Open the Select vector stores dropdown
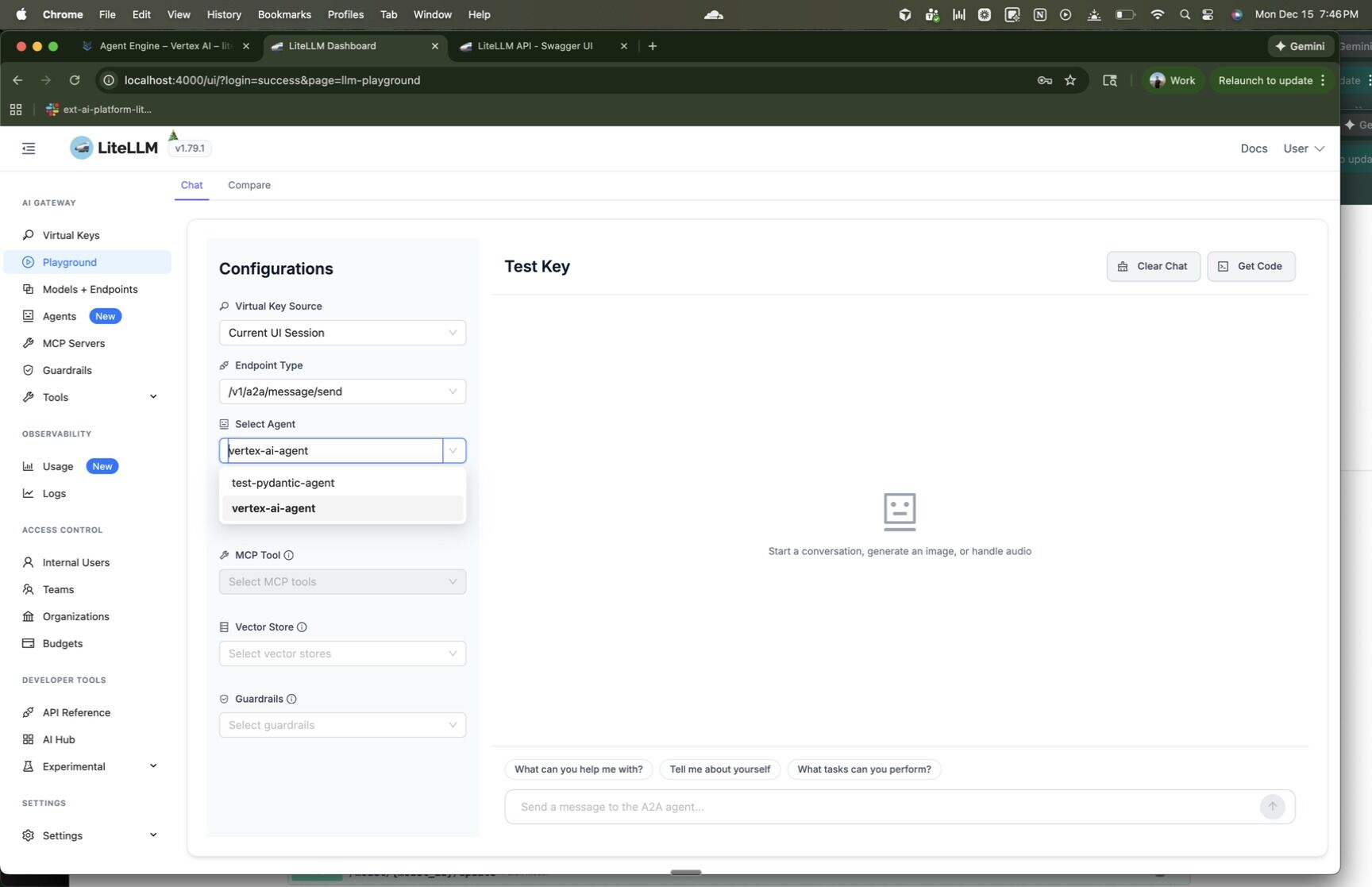The image size is (1372, 887). (x=342, y=654)
